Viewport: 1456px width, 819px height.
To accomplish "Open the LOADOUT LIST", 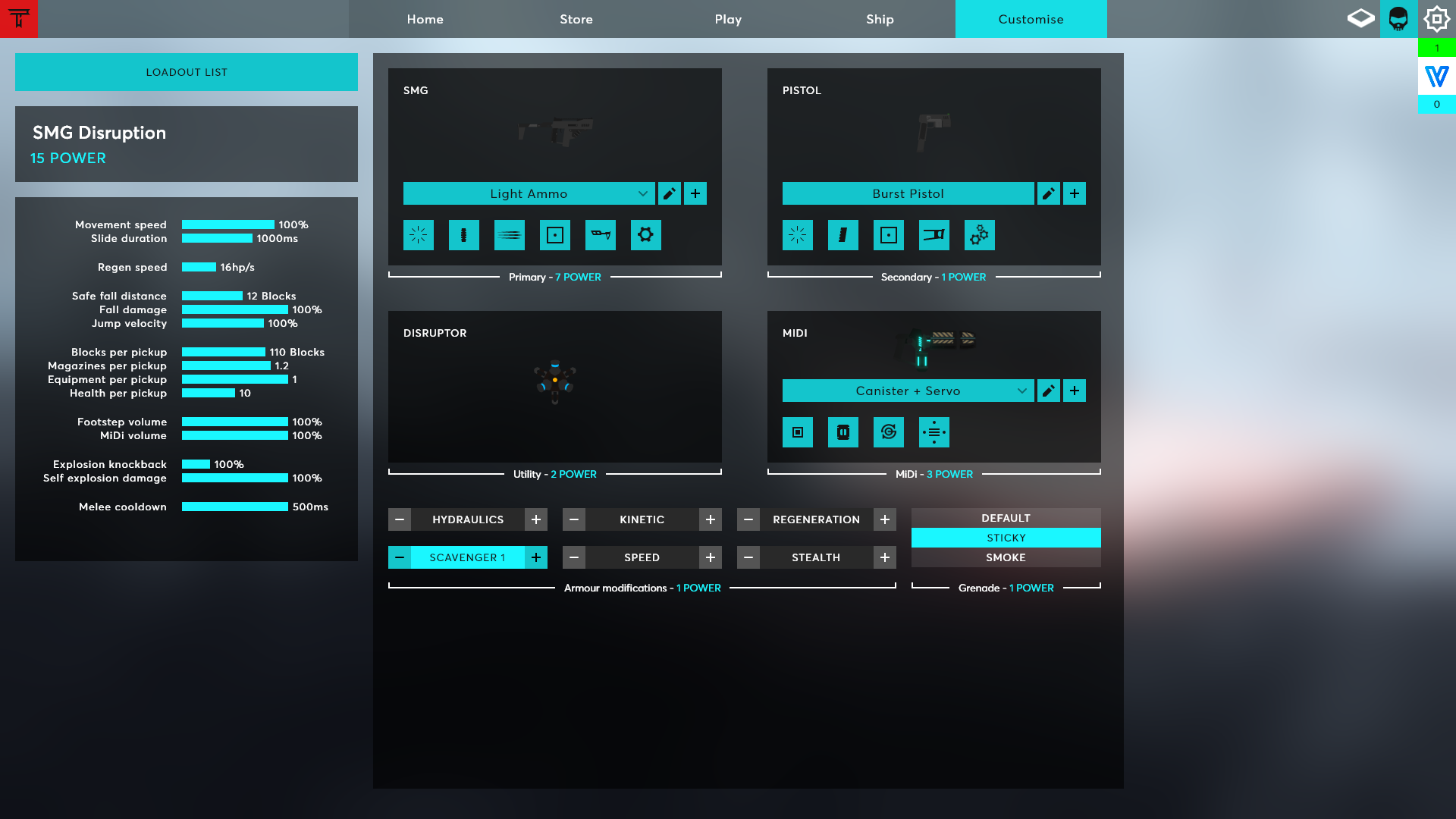I will pos(187,72).
